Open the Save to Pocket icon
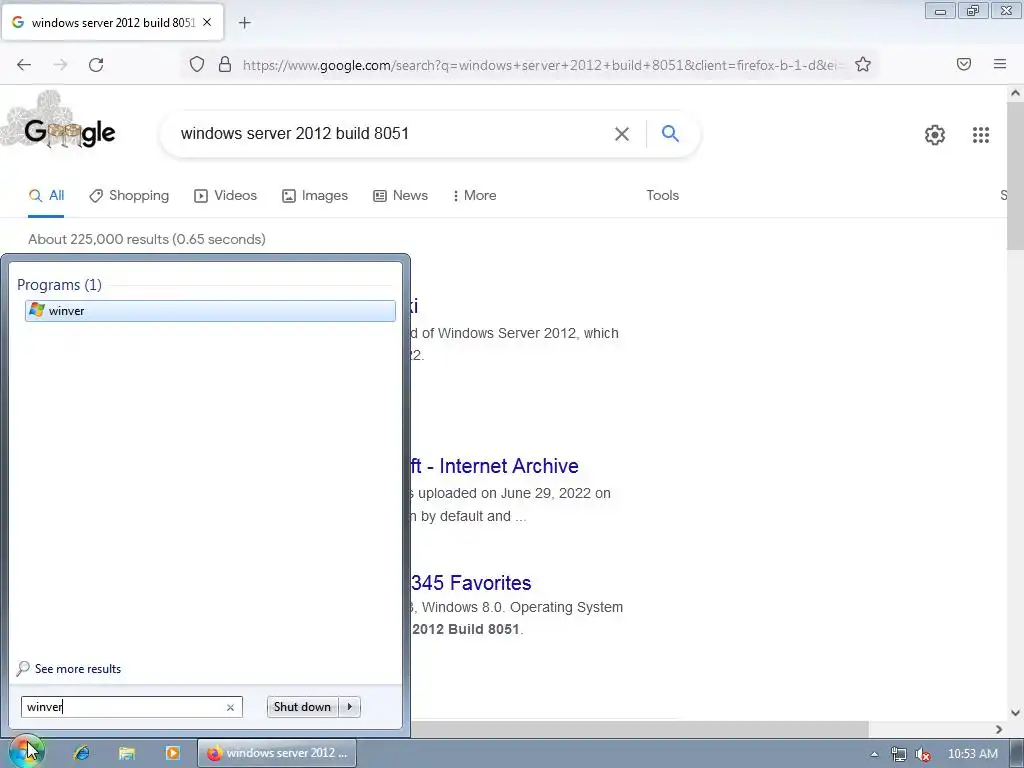 click(x=964, y=64)
